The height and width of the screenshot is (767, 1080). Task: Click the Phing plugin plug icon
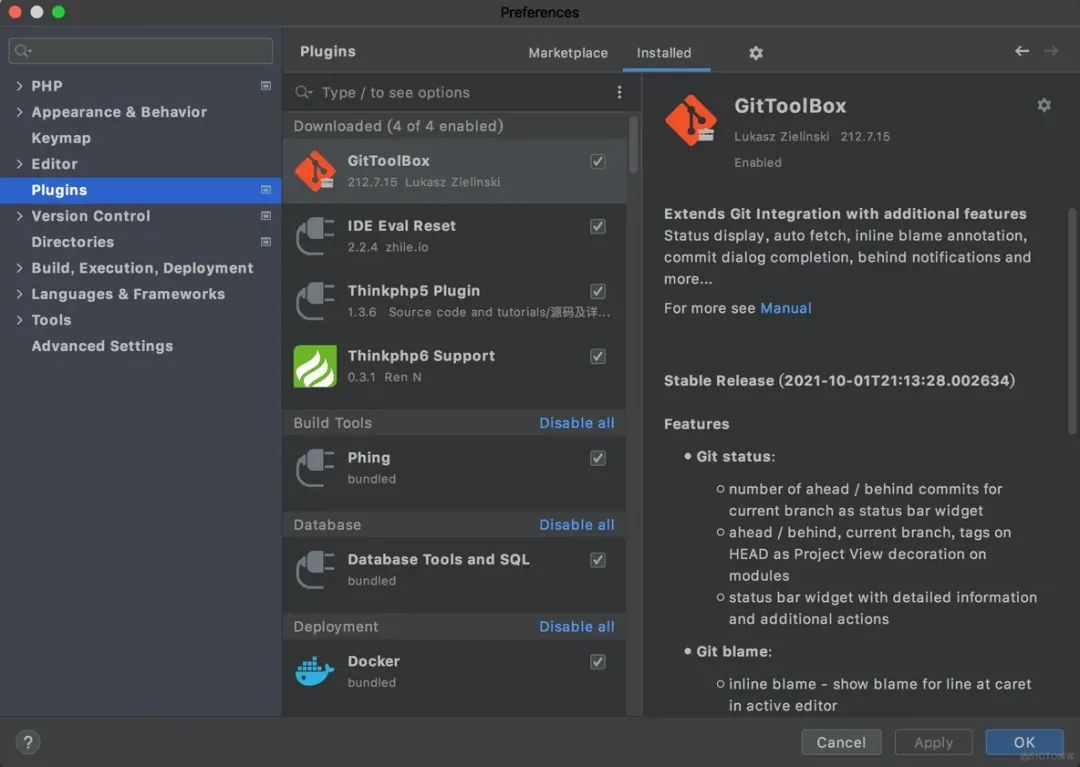pos(315,467)
